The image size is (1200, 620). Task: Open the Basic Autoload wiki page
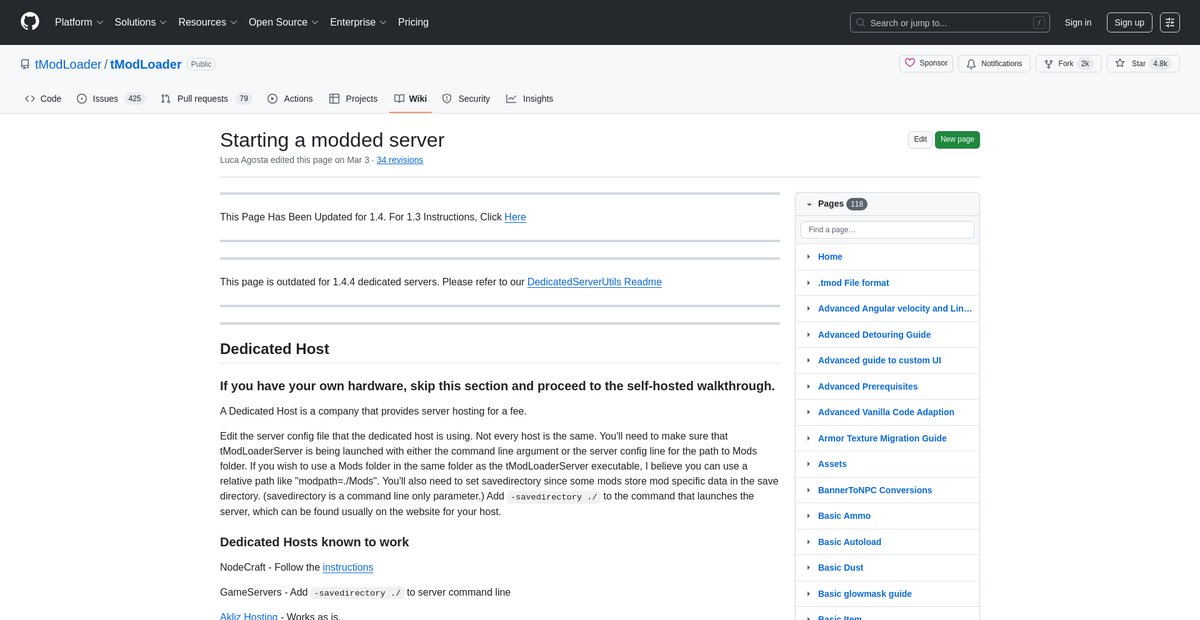pyautogui.click(x=850, y=542)
